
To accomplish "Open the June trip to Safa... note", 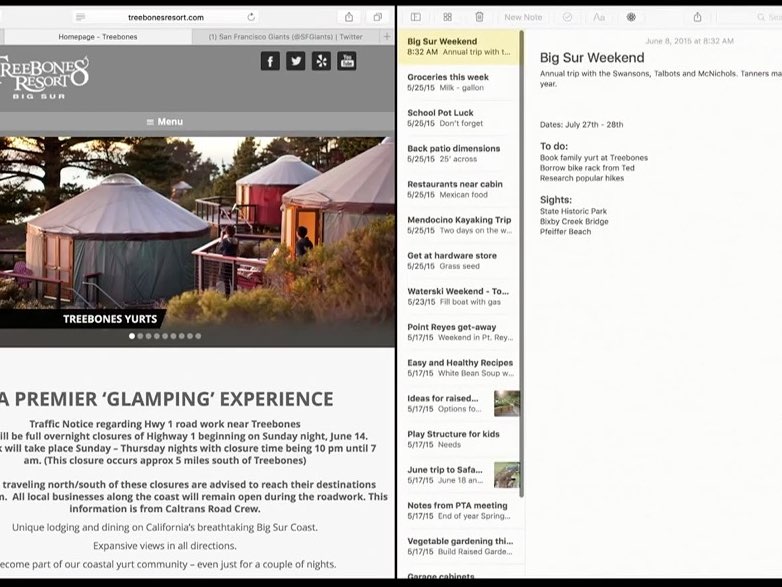I will tap(459, 475).
